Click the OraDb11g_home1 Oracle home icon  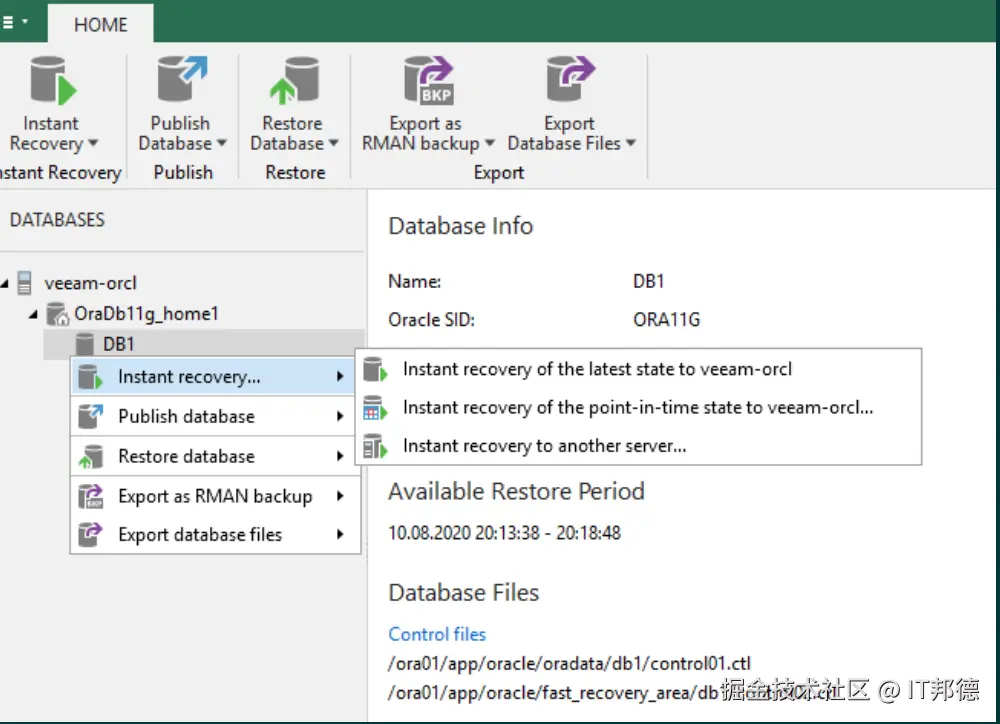pyautogui.click(x=57, y=314)
